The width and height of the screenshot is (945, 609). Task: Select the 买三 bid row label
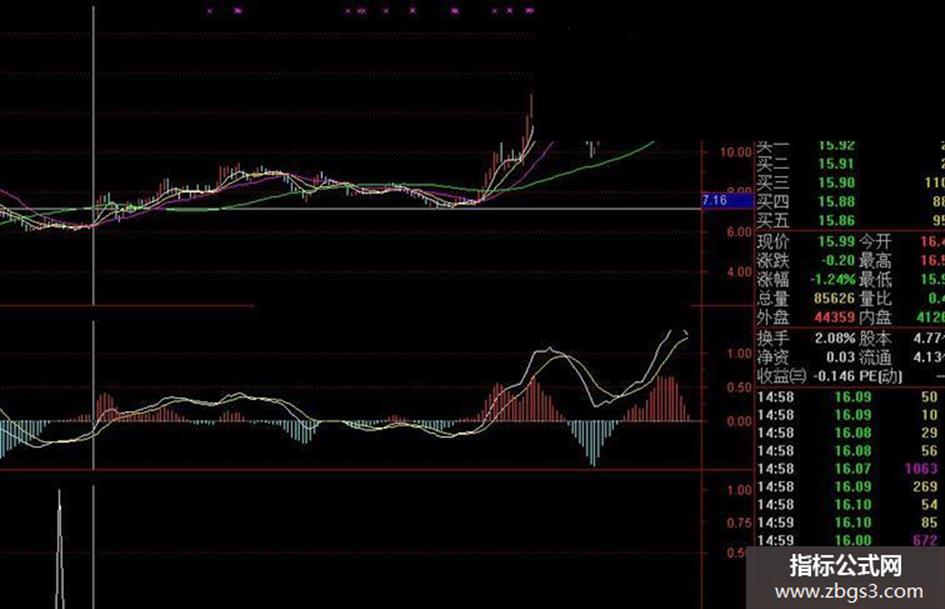coord(773,183)
